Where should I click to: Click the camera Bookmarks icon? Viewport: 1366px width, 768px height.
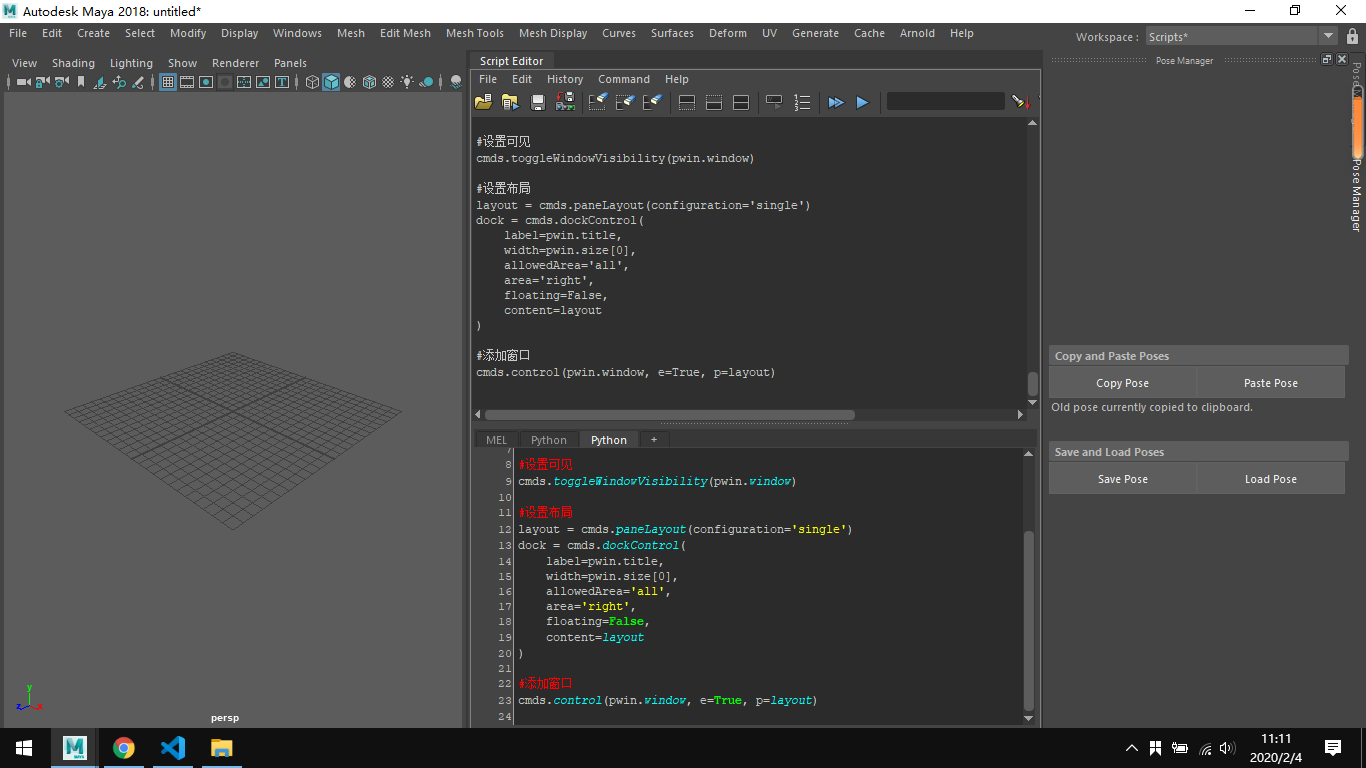(81, 82)
